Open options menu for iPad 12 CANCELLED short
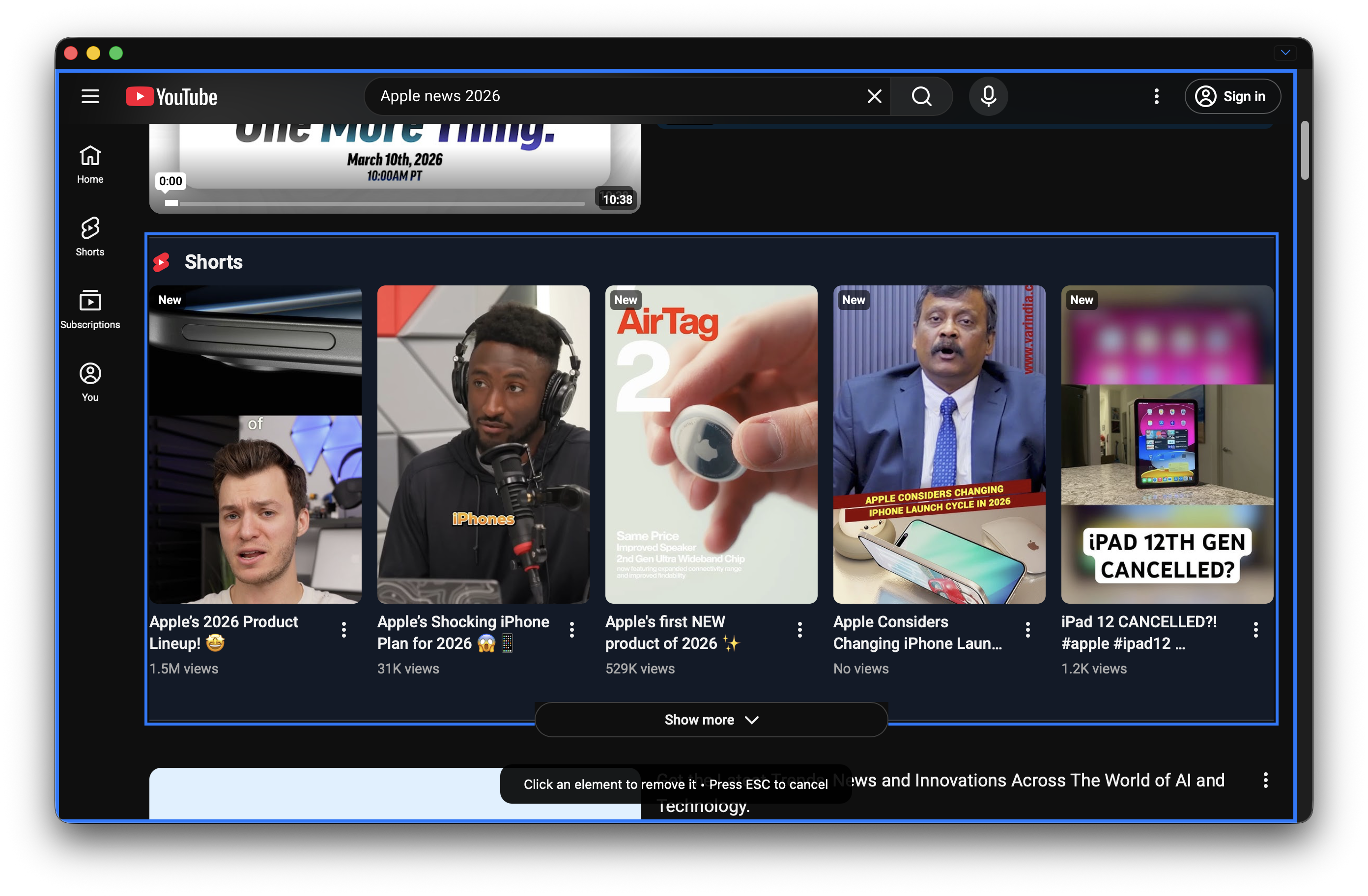1368x896 pixels. click(x=1255, y=630)
